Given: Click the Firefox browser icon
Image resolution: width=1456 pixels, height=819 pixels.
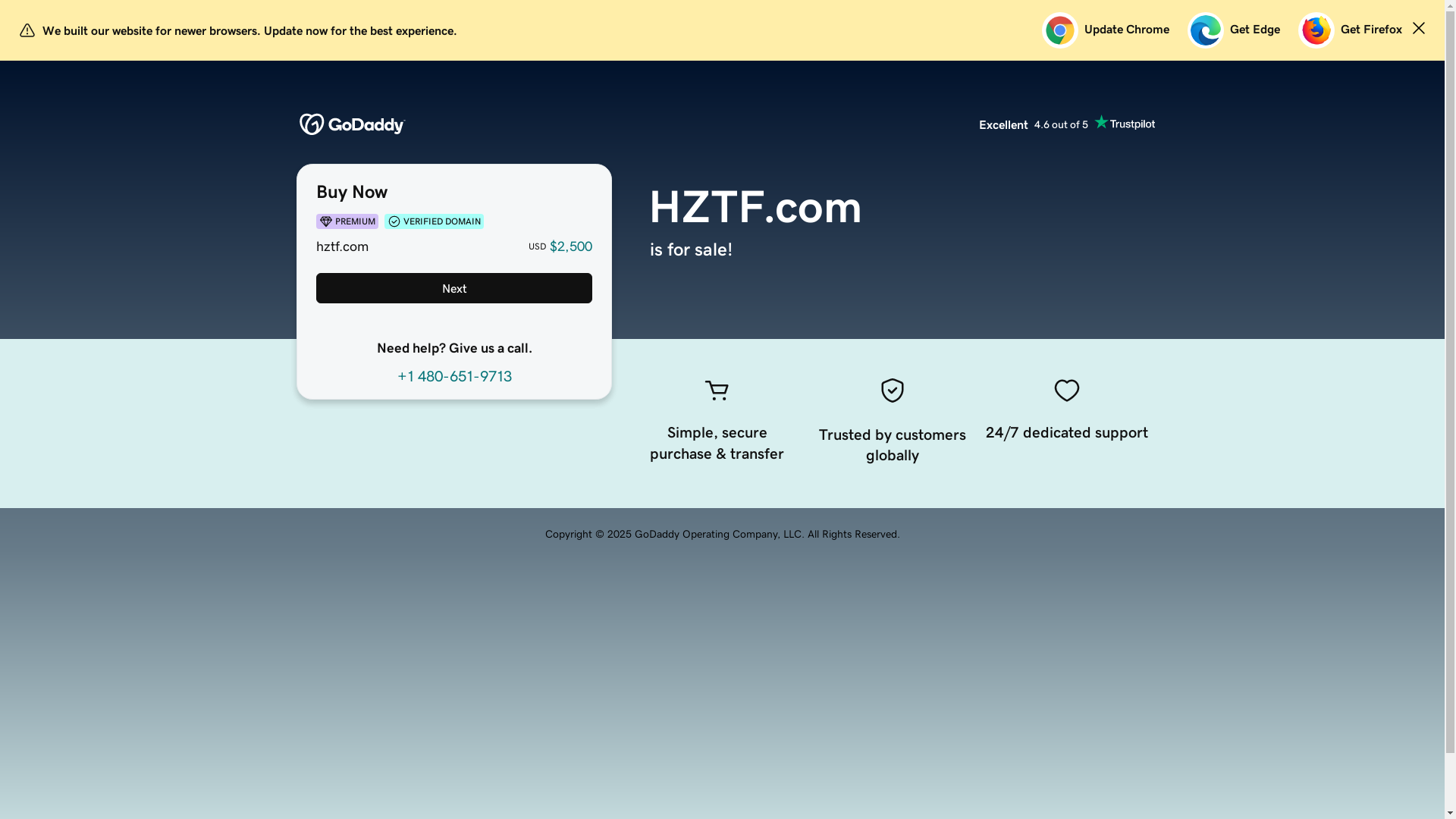Looking at the screenshot, I should (x=1316, y=30).
